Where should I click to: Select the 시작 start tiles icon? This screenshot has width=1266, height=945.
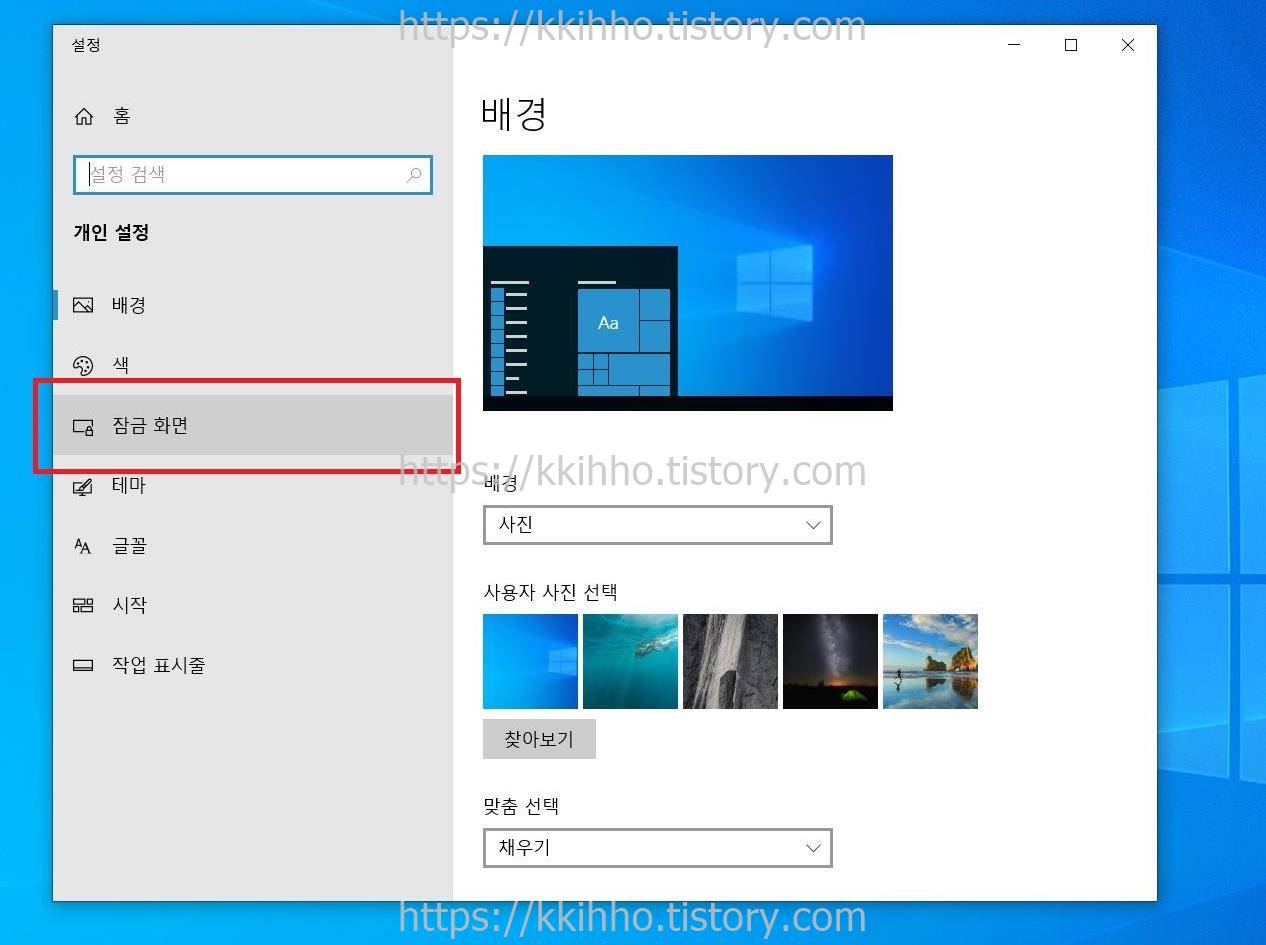pos(83,605)
